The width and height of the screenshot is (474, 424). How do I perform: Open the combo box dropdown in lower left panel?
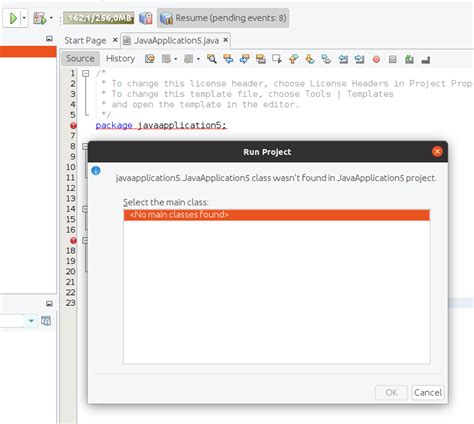31,321
